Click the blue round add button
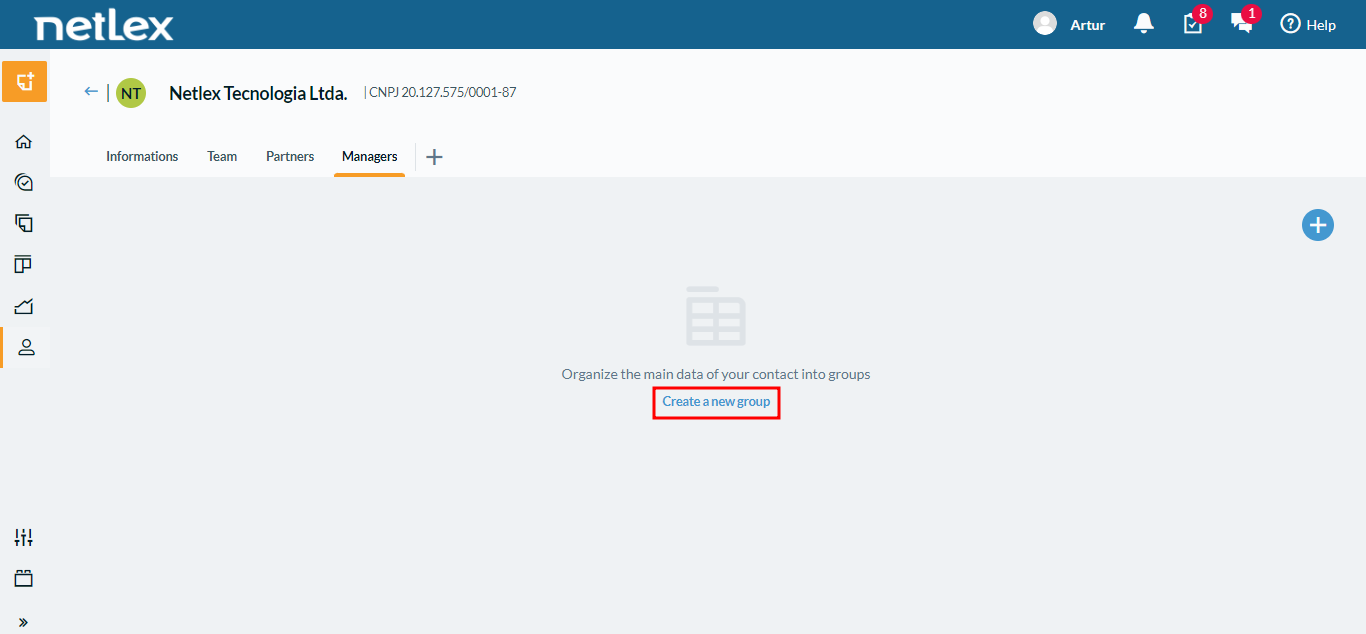Viewport: 1366px width, 634px height. (x=1318, y=225)
